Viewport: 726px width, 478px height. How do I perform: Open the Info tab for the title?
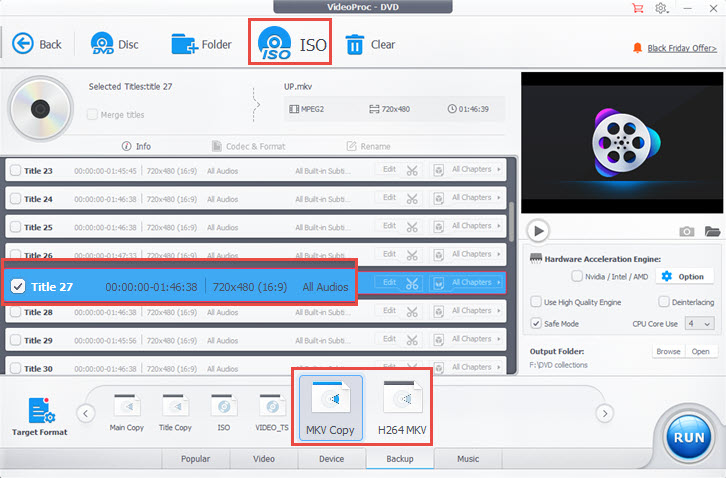coord(136,146)
